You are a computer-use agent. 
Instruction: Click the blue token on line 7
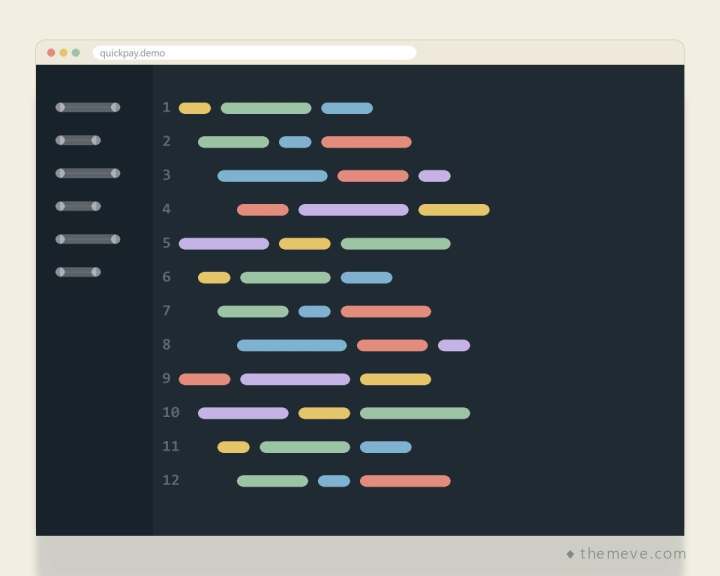[315, 312]
